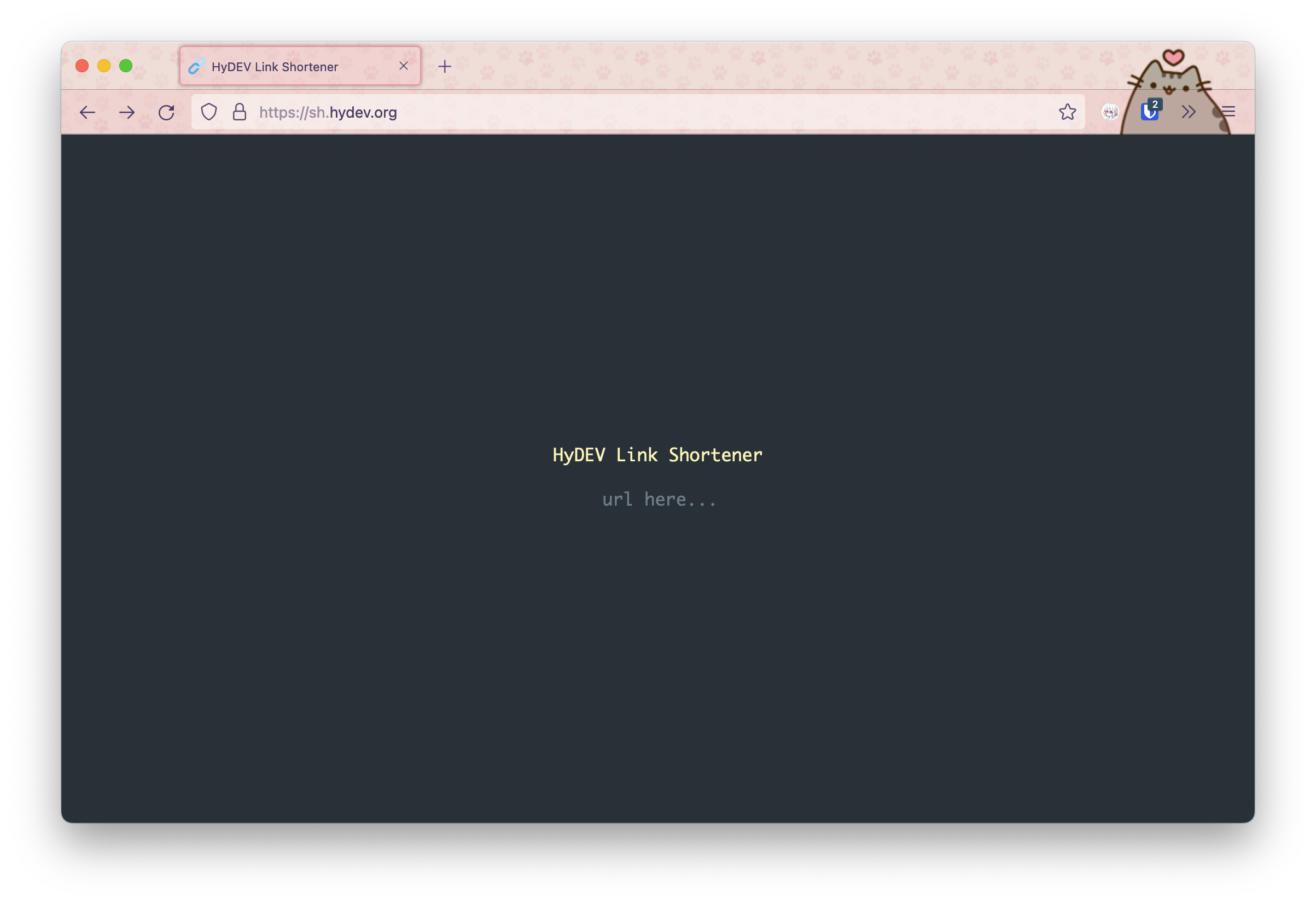This screenshot has width=1316, height=904.
Task: Click the anime avatar extension icon
Action: (x=1109, y=112)
